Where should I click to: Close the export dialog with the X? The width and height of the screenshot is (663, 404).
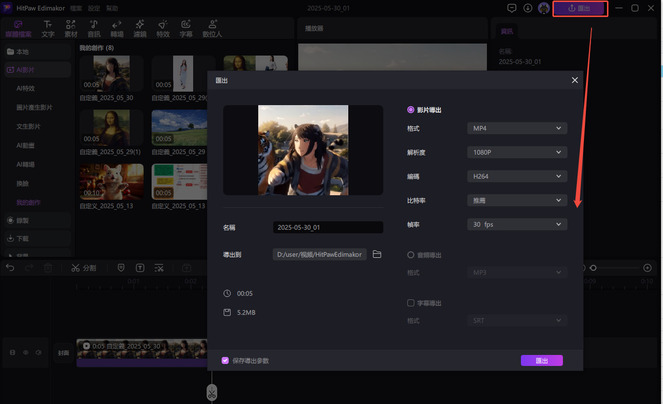point(574,80)
